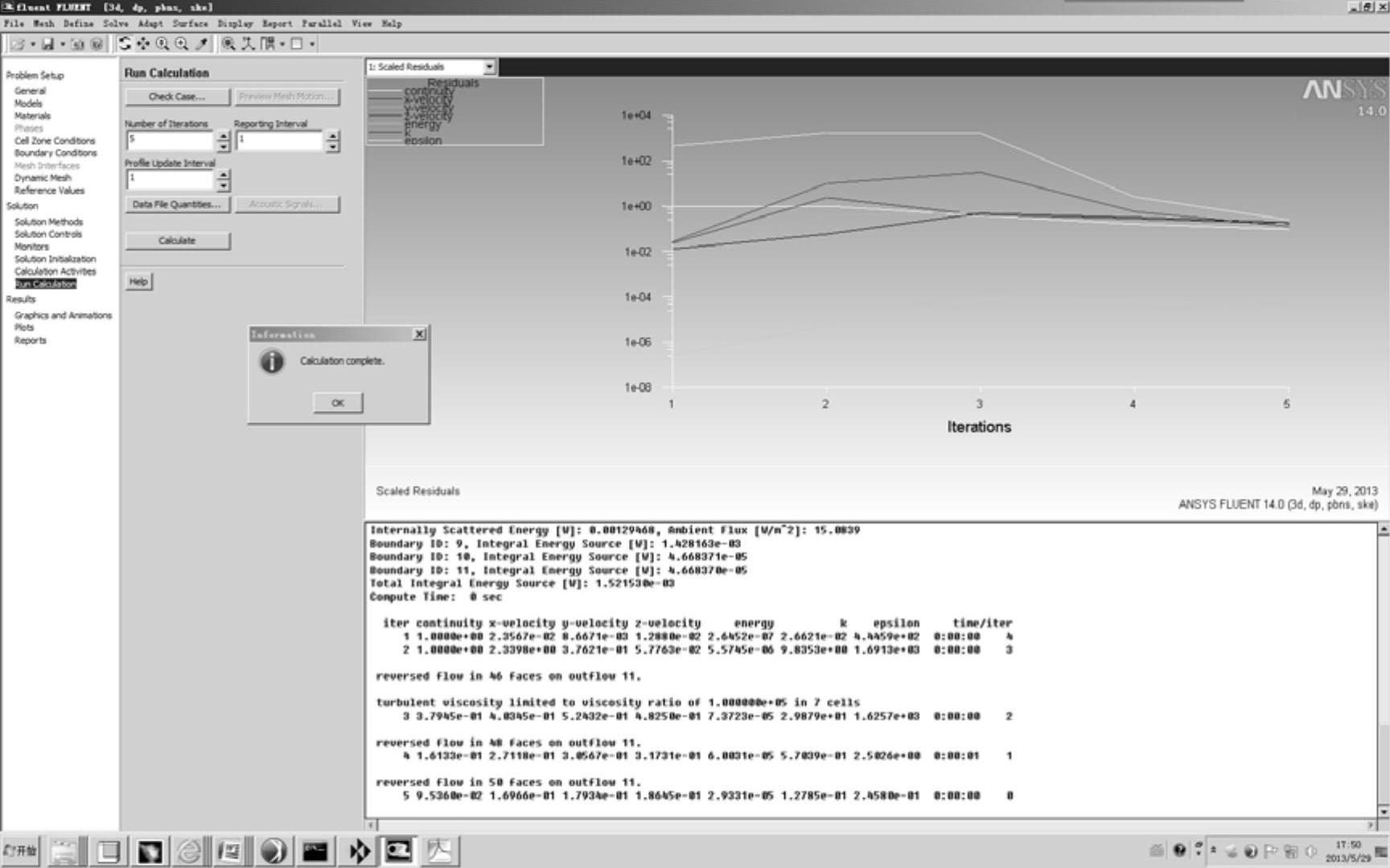Open the Adapt menu
This screenshot has width=1390, height=868.
150,23
